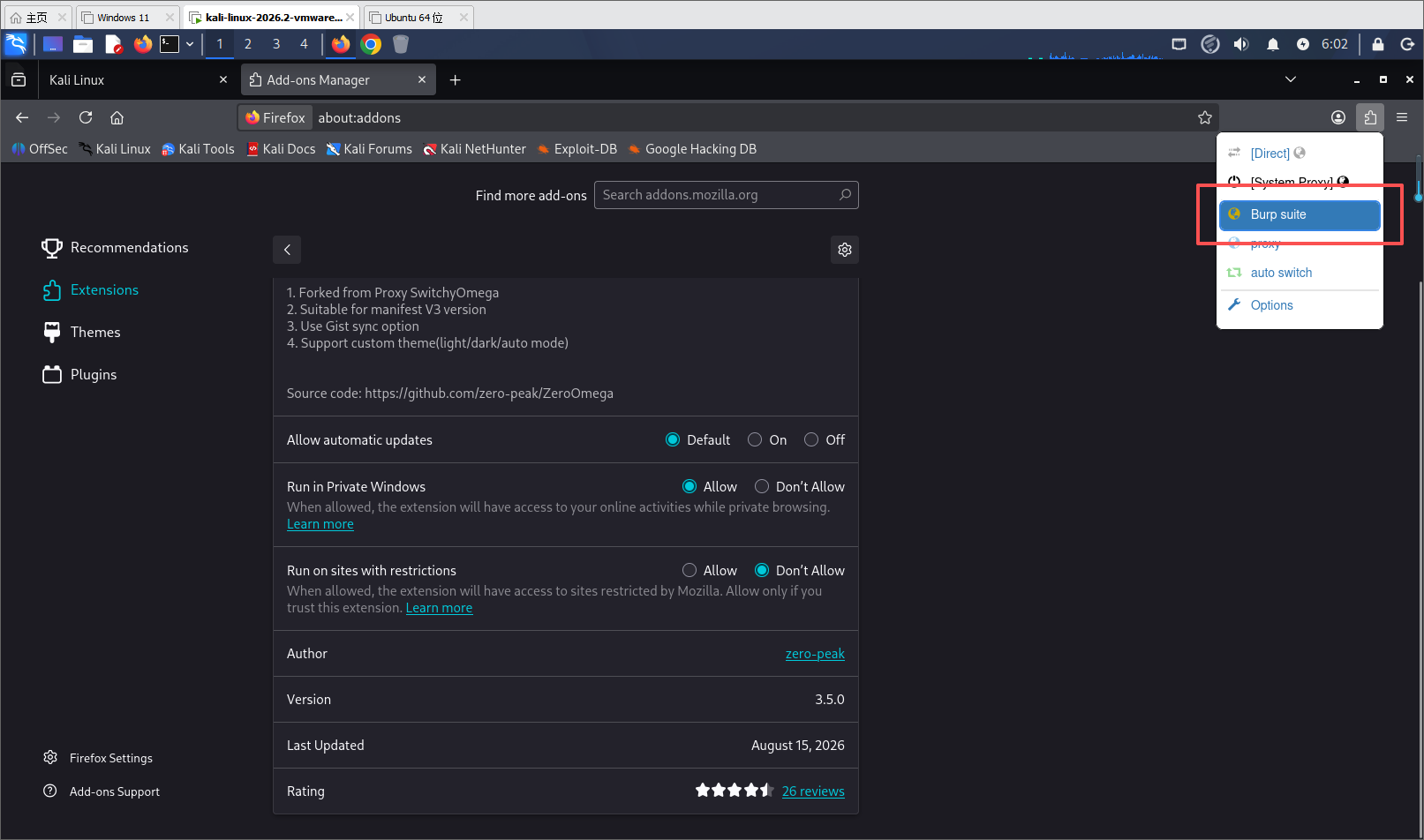The height and width of the screenshot is (840, 1424).
Task: Click the power manager tray icon
Action: click(1303, 44)
